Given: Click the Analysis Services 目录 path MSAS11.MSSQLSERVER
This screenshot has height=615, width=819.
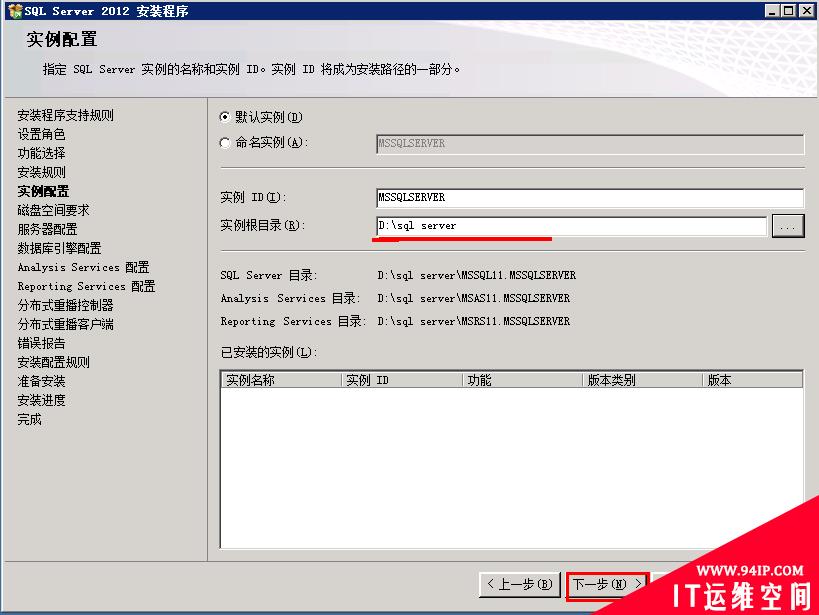Looking at the screenshot, I should tap(473, 298).
